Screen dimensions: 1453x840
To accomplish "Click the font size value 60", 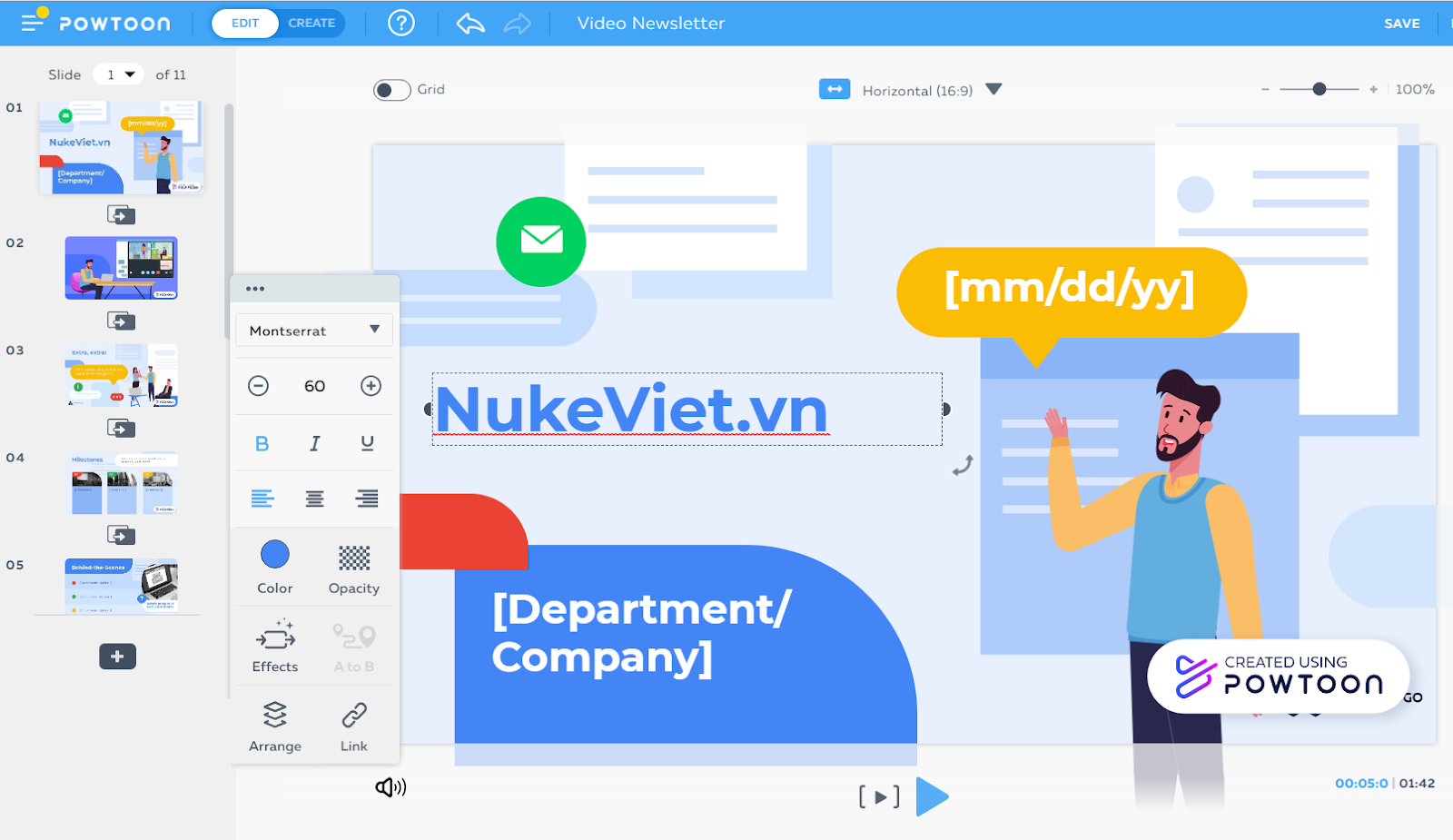I will pos(314,386).
